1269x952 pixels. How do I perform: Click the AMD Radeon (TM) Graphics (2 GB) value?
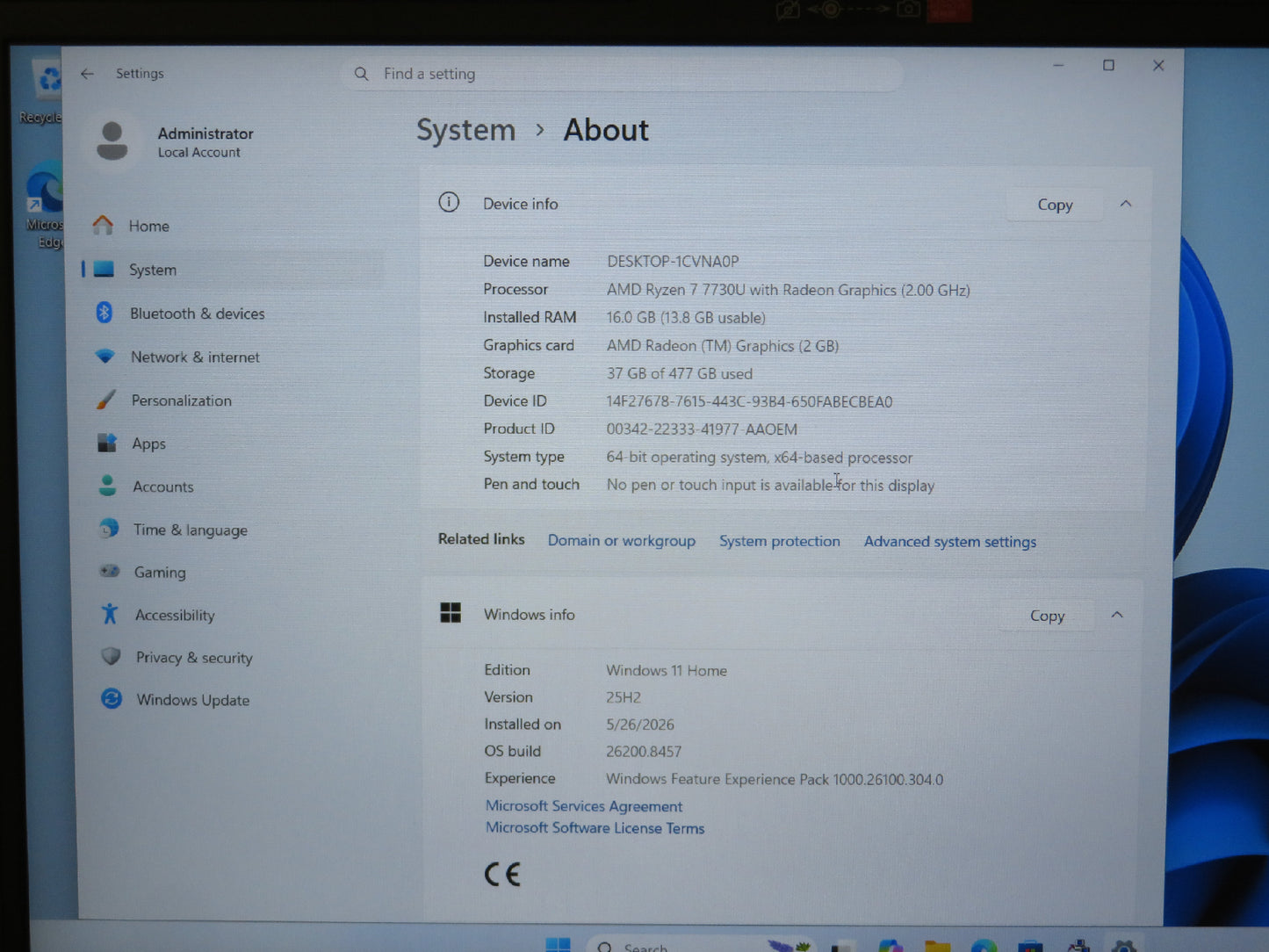click(723, 346)
